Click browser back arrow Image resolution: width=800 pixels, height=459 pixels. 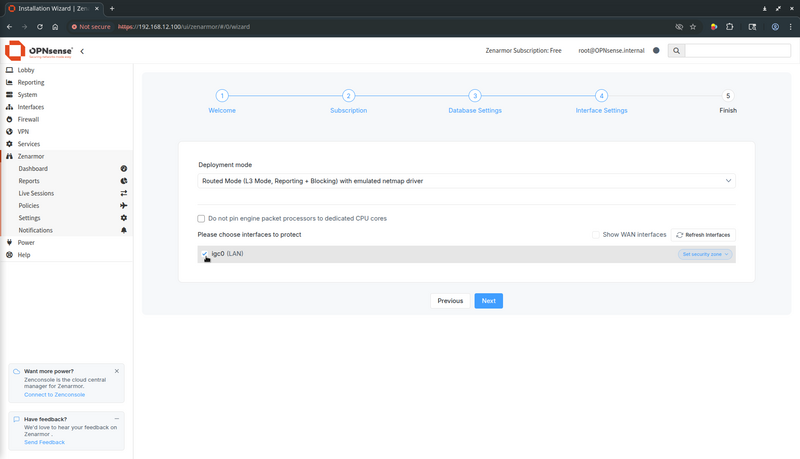pyautogui.click(x=9, y=27)
